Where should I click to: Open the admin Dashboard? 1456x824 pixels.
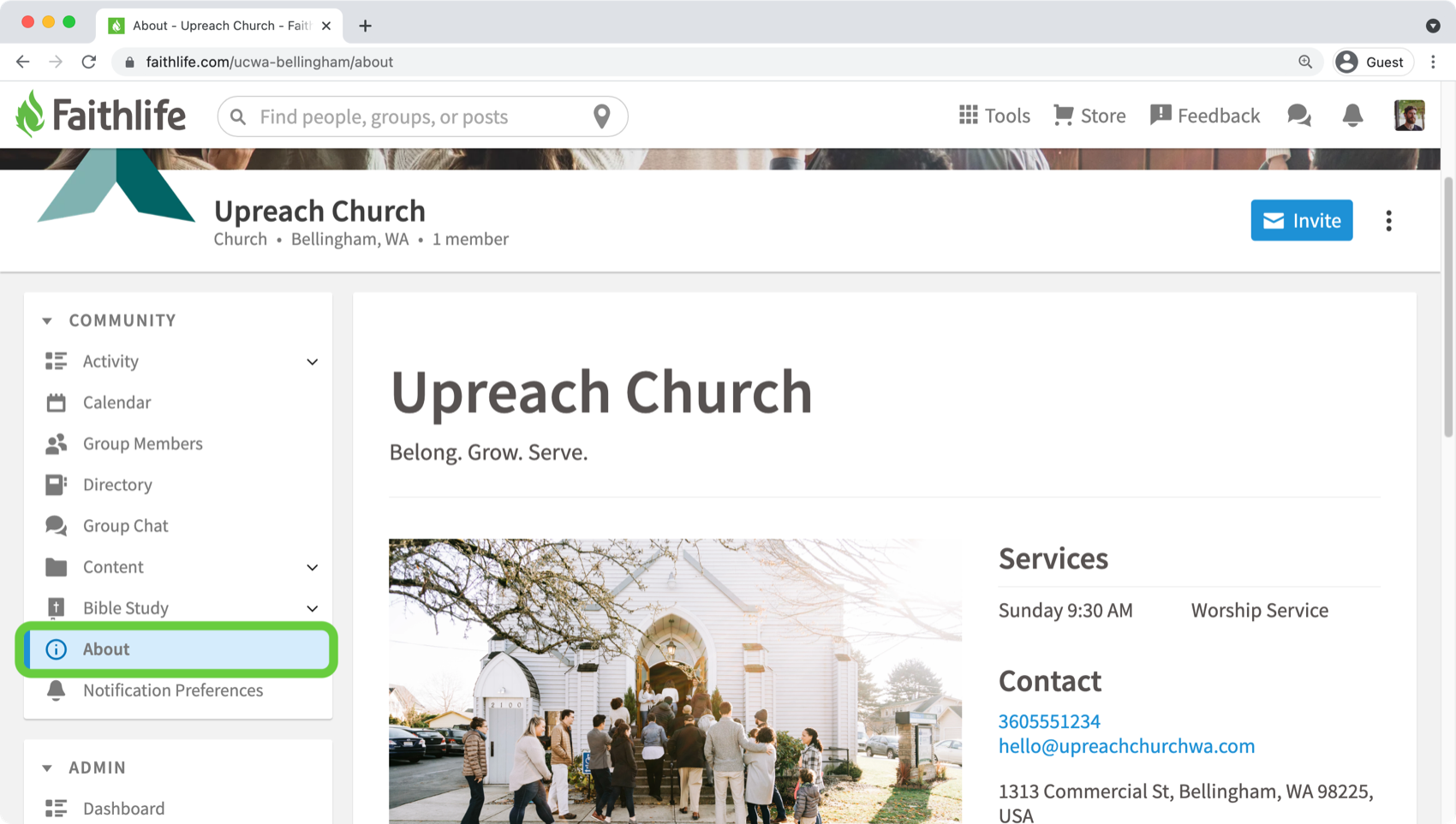[123, 809]
